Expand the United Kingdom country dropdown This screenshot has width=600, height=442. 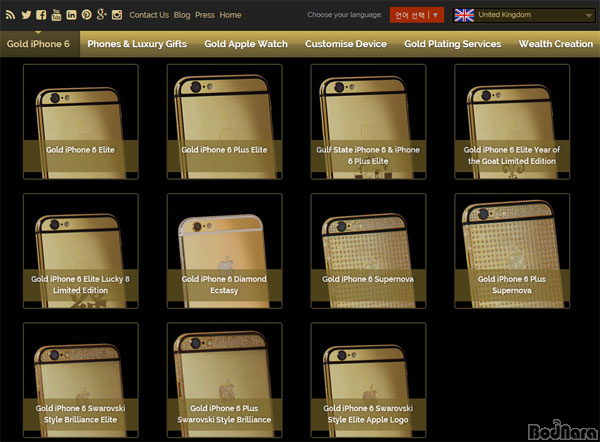pos(523,15)
